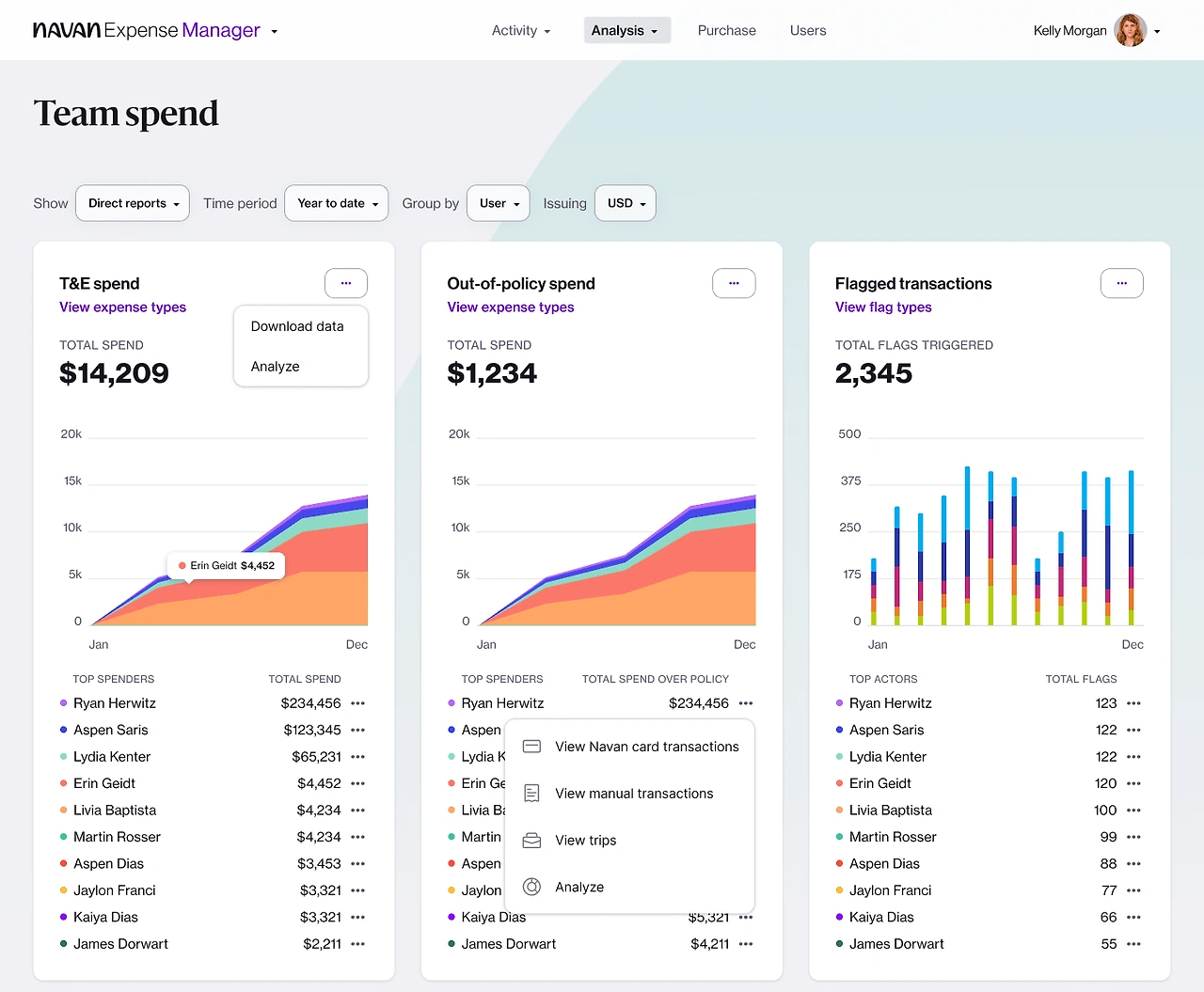
Task: Click briefcase icon beside View trips
Action: coord(531,841)
